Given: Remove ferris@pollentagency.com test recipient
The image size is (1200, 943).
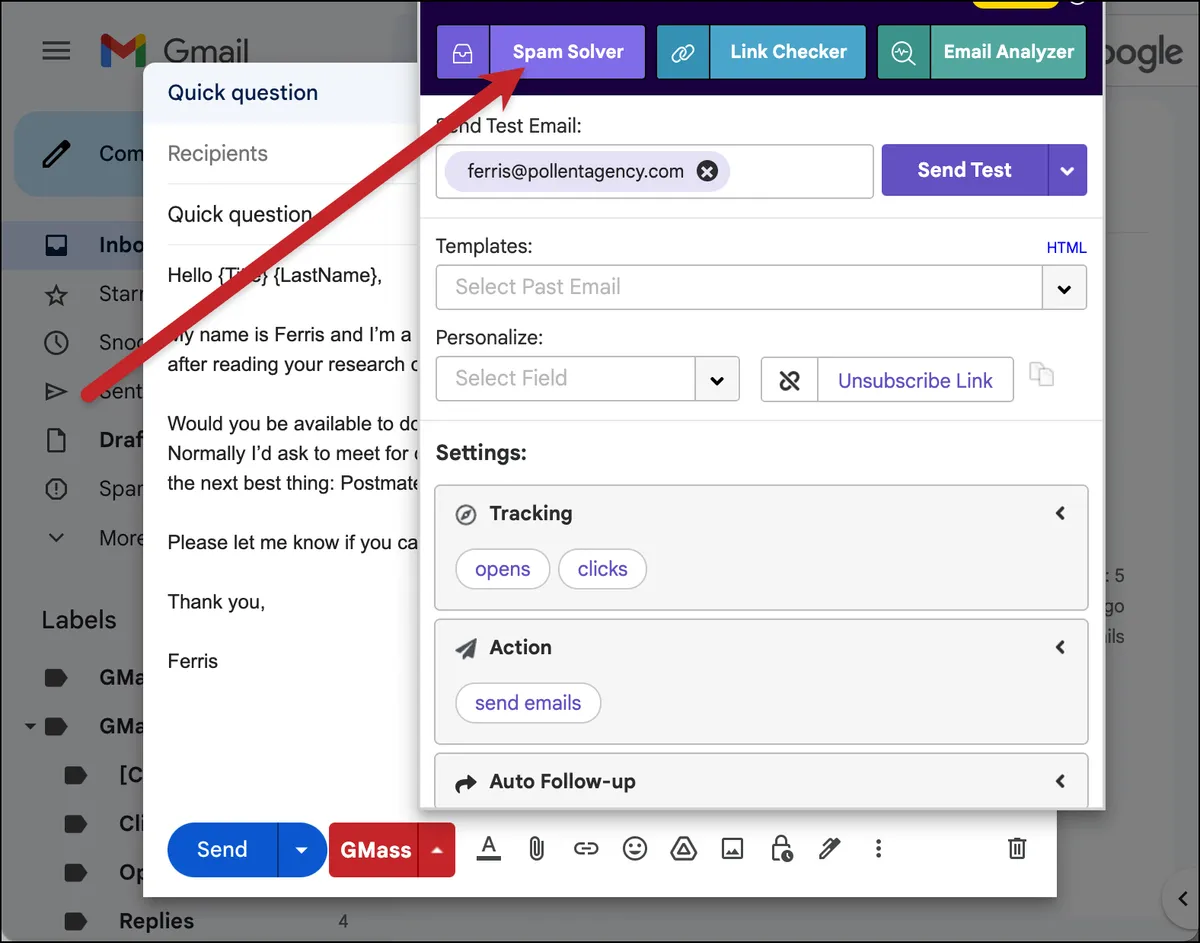Looking at the screenshot, I should [707, 171].
